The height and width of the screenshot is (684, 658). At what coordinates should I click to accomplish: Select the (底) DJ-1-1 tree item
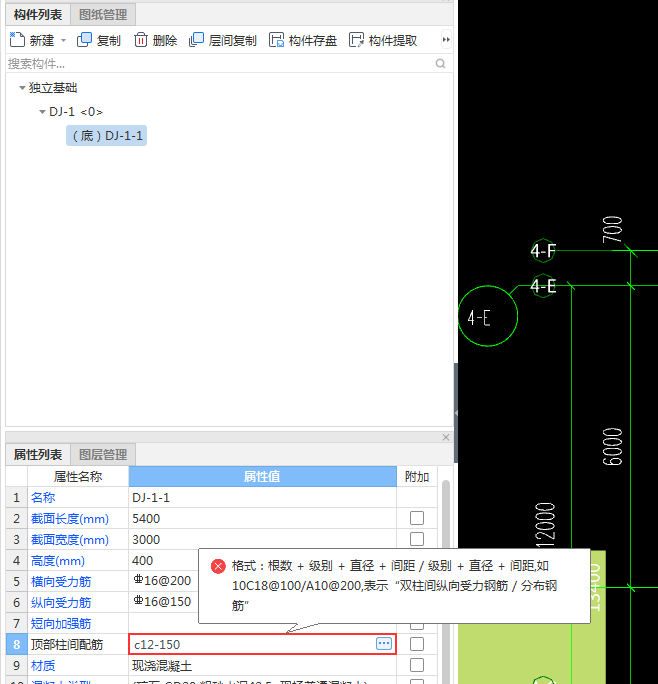click(x=106, y=136)
